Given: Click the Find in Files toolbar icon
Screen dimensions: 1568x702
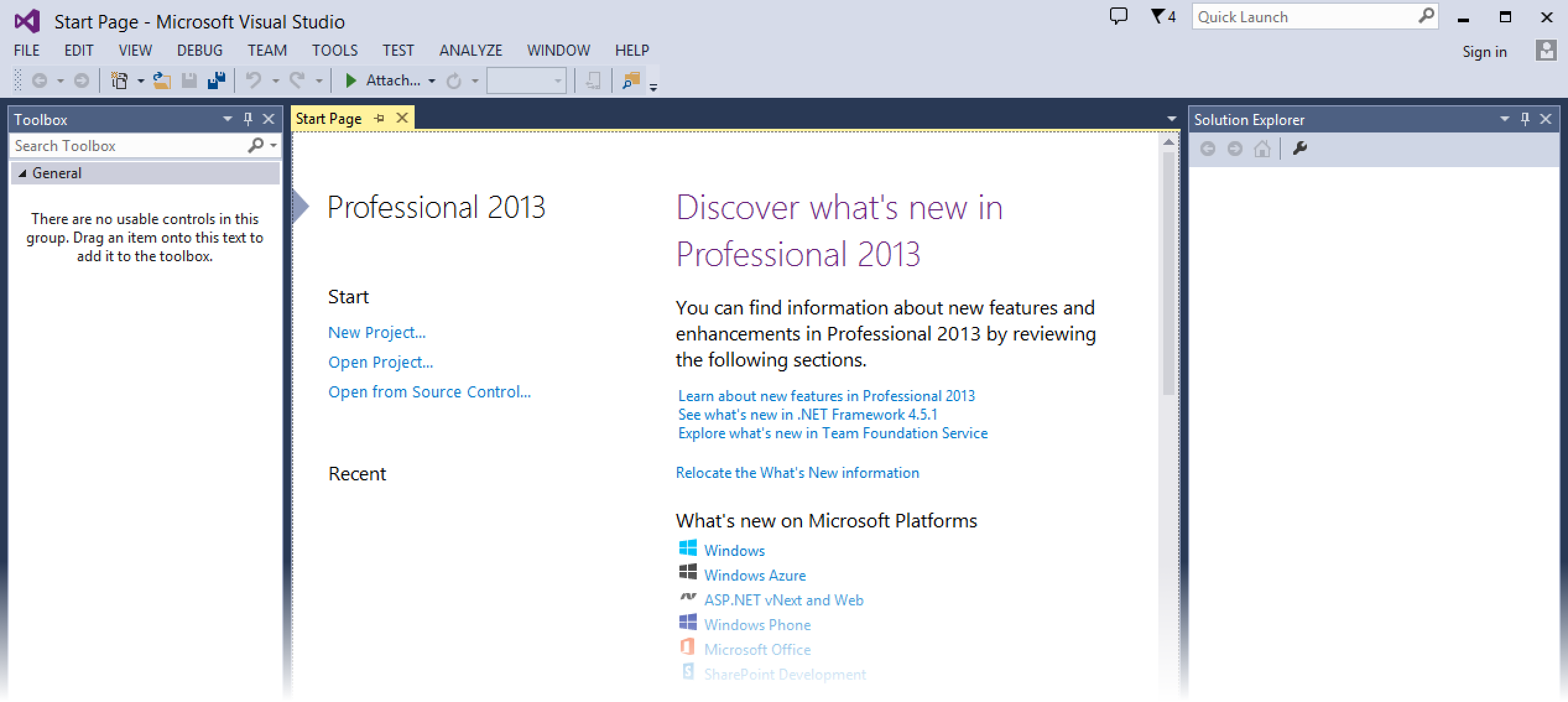Looking at the screenshot, I should [x=631, y=80].
